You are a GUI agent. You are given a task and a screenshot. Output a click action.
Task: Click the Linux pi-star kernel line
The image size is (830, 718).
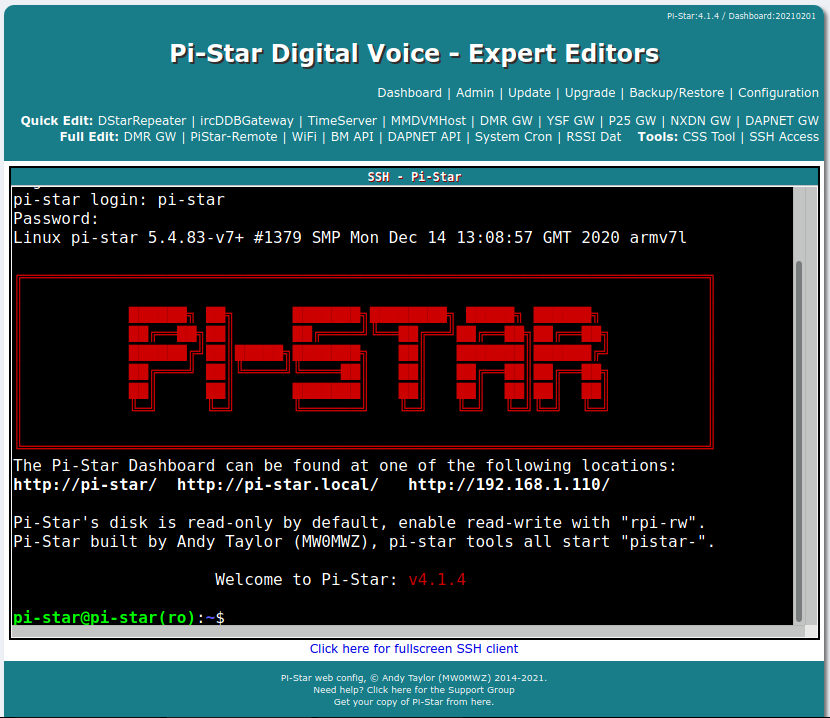coord(350,237)
